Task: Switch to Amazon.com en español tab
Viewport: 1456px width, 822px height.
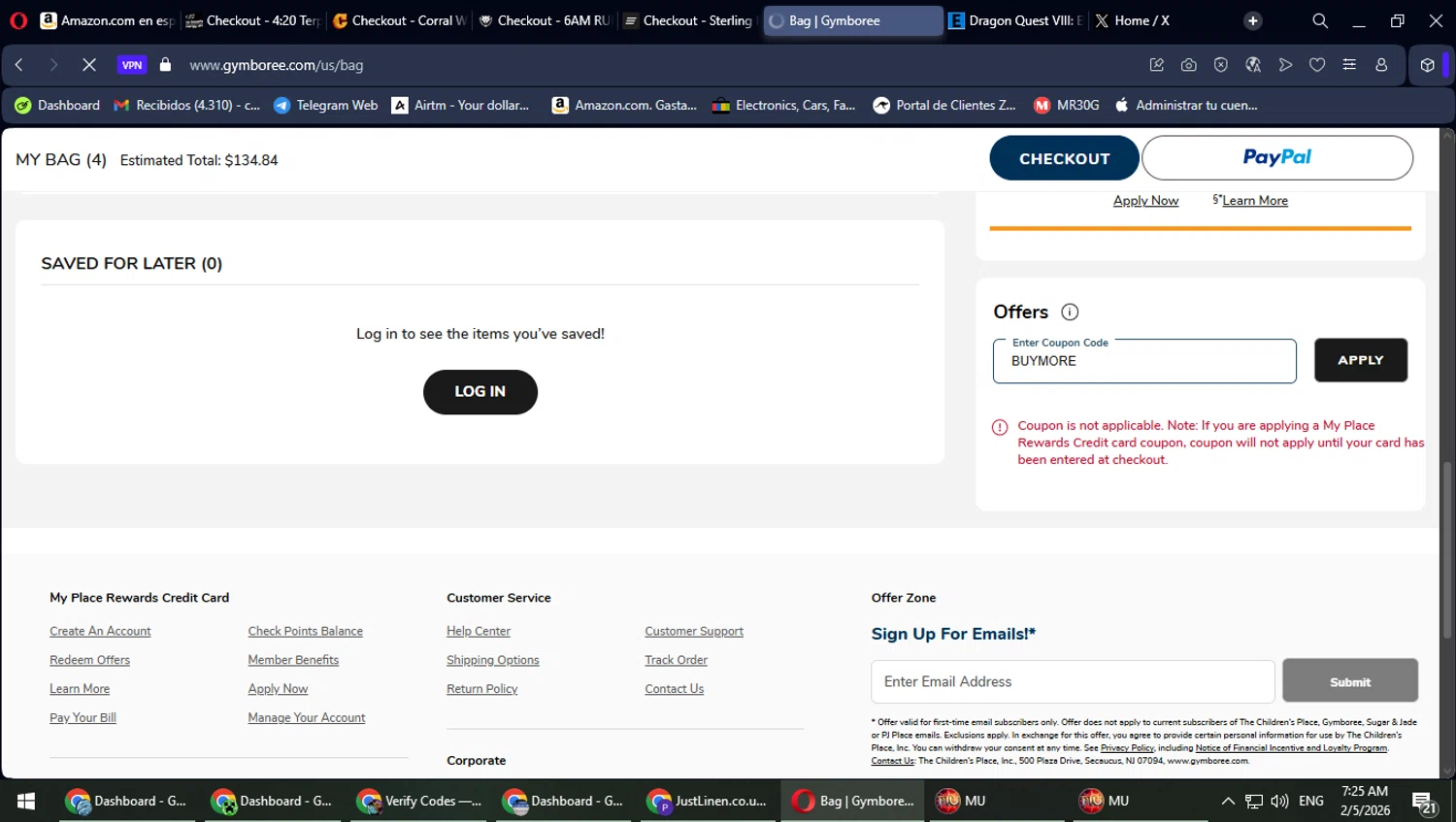Action: [x=107, y=20]
